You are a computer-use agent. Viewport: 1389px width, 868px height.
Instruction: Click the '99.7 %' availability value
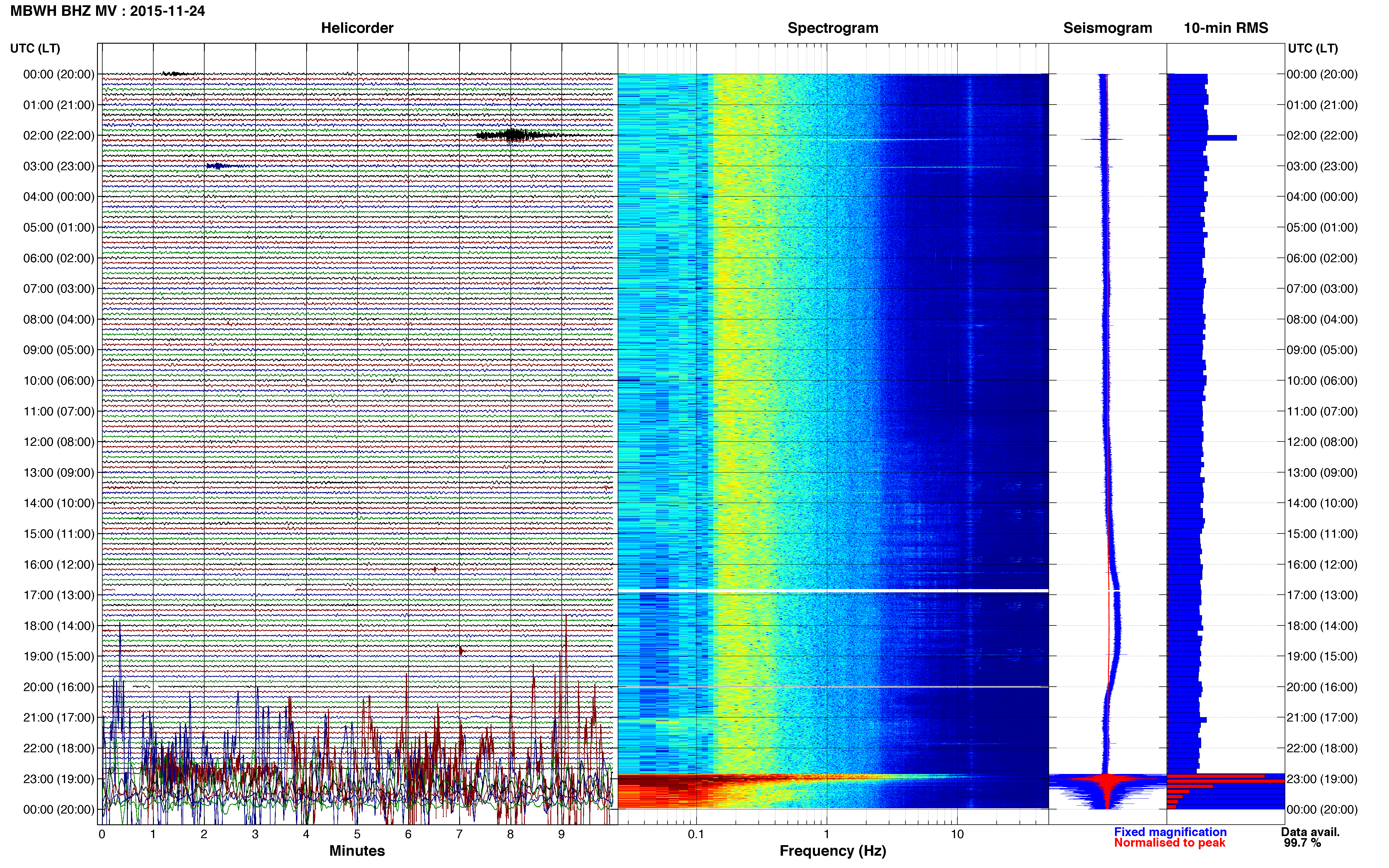click(x=1302, y=843)
